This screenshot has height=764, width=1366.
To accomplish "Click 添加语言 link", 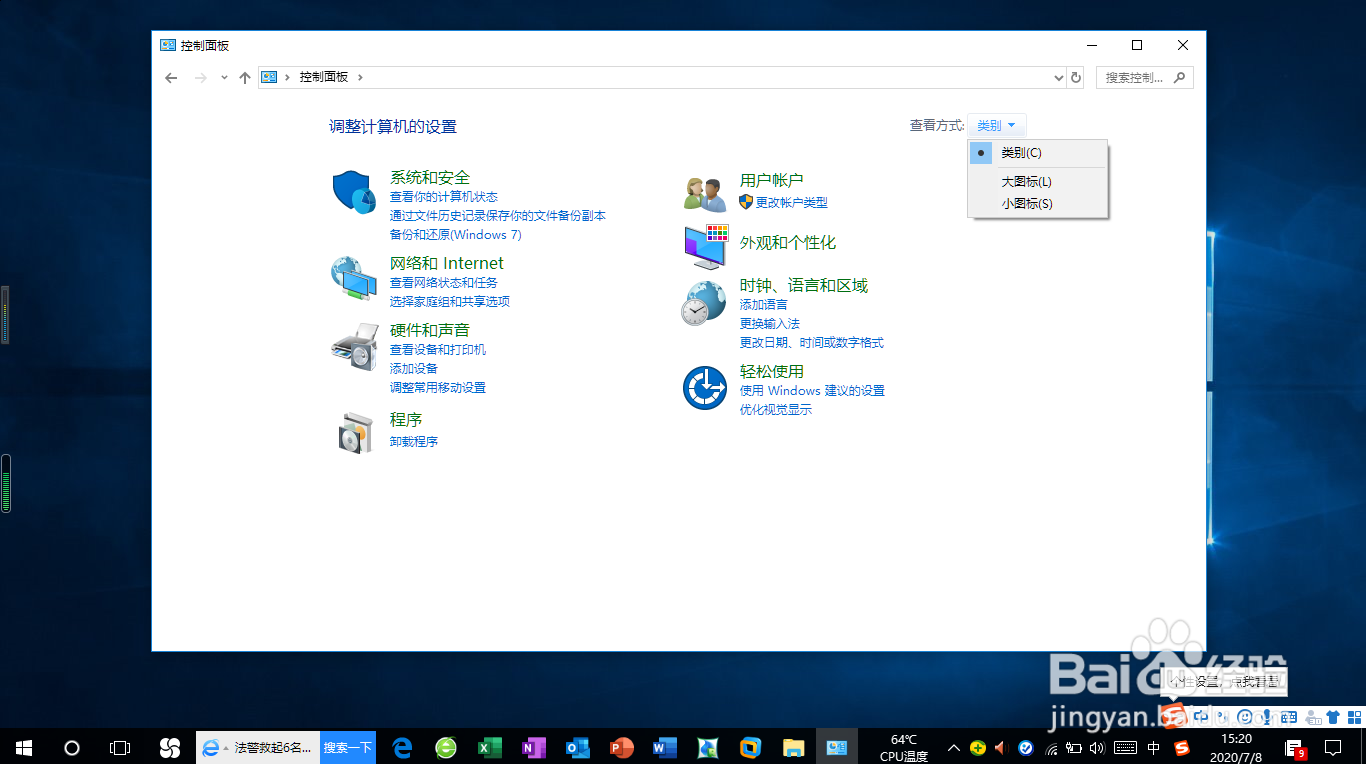I will pos(764,305).
